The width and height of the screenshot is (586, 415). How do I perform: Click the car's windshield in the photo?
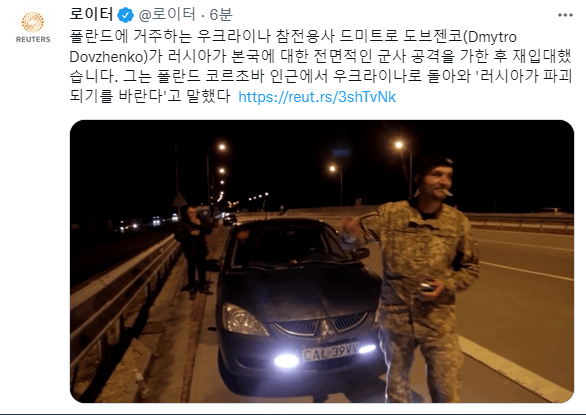click(x=290, y=245)
